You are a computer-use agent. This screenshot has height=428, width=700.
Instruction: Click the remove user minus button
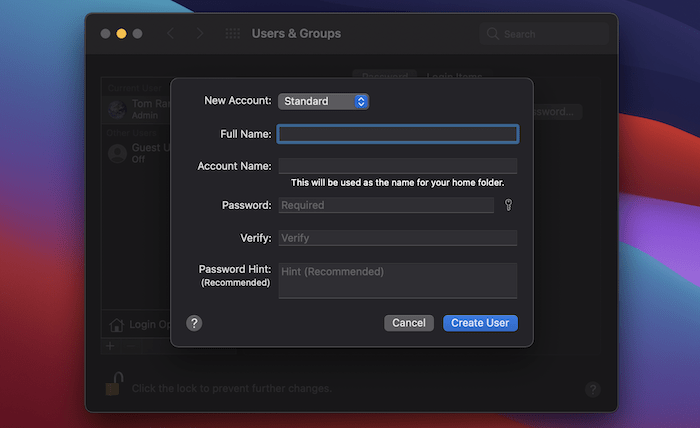(130, 346)
